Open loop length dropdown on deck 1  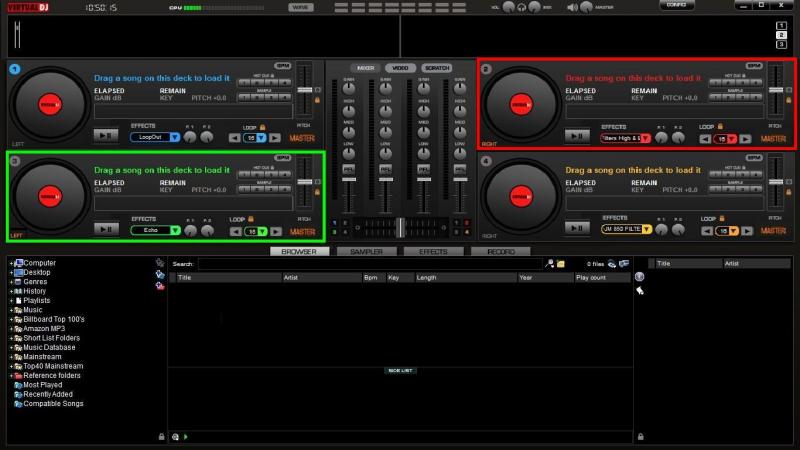(x=261, y=138)
